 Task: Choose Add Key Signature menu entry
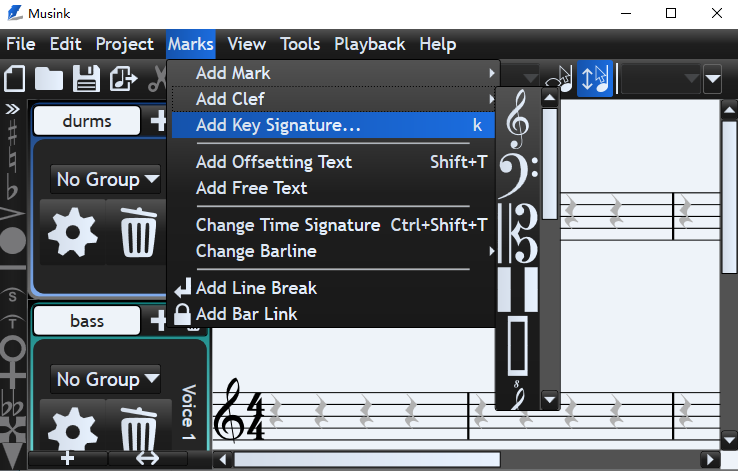tap(279, 125)
